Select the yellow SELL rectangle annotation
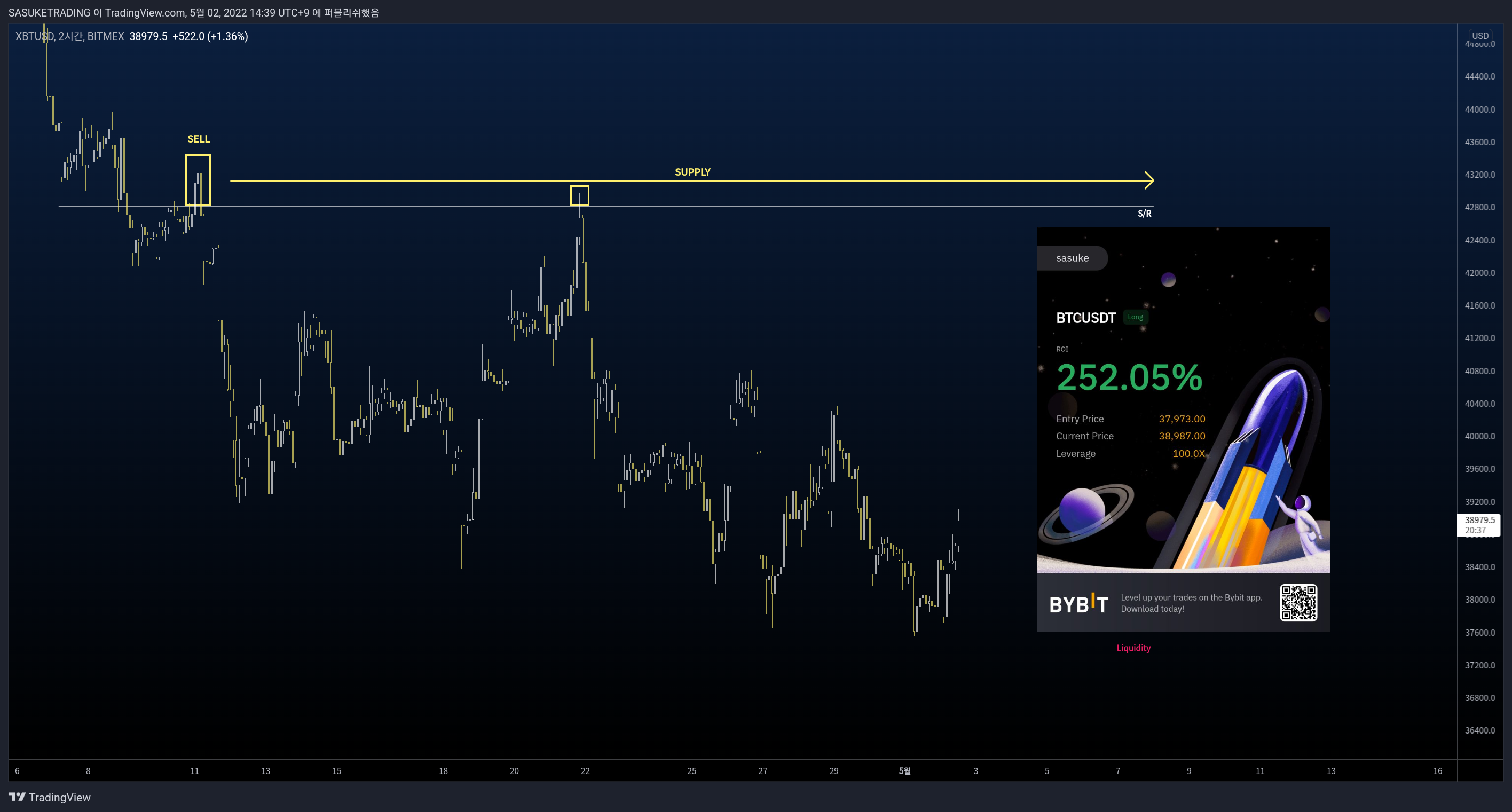 198,180
